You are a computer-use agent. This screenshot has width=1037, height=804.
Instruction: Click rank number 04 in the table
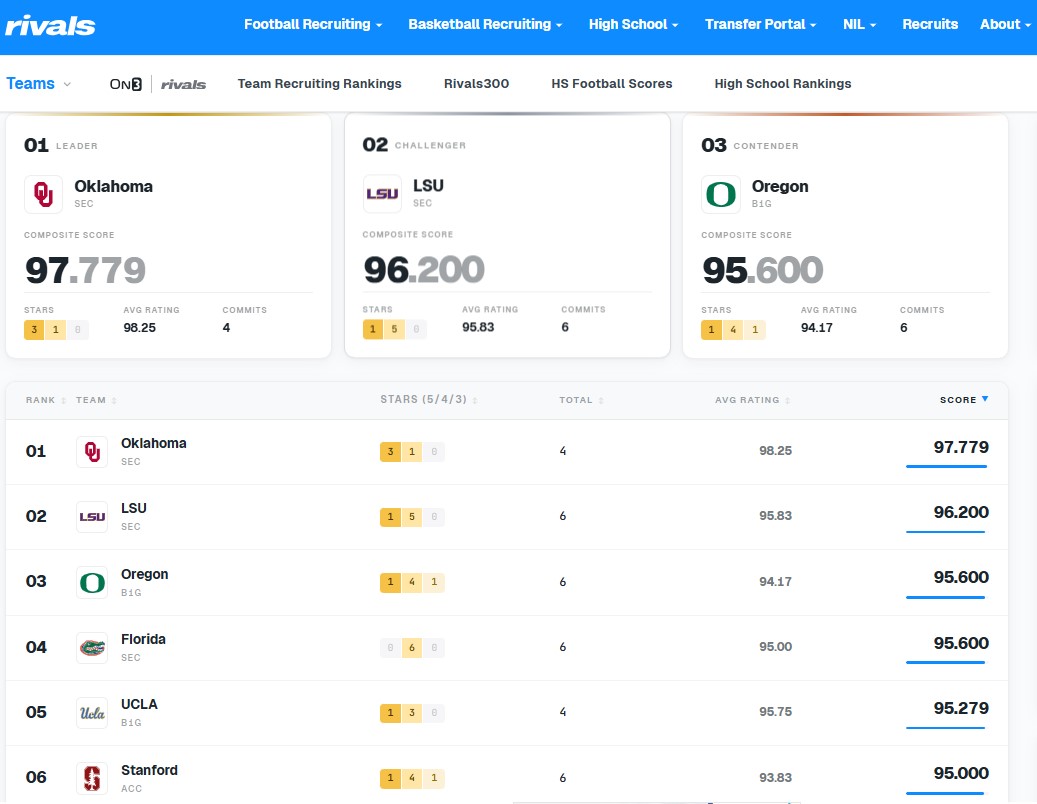(x=36, y=647)
